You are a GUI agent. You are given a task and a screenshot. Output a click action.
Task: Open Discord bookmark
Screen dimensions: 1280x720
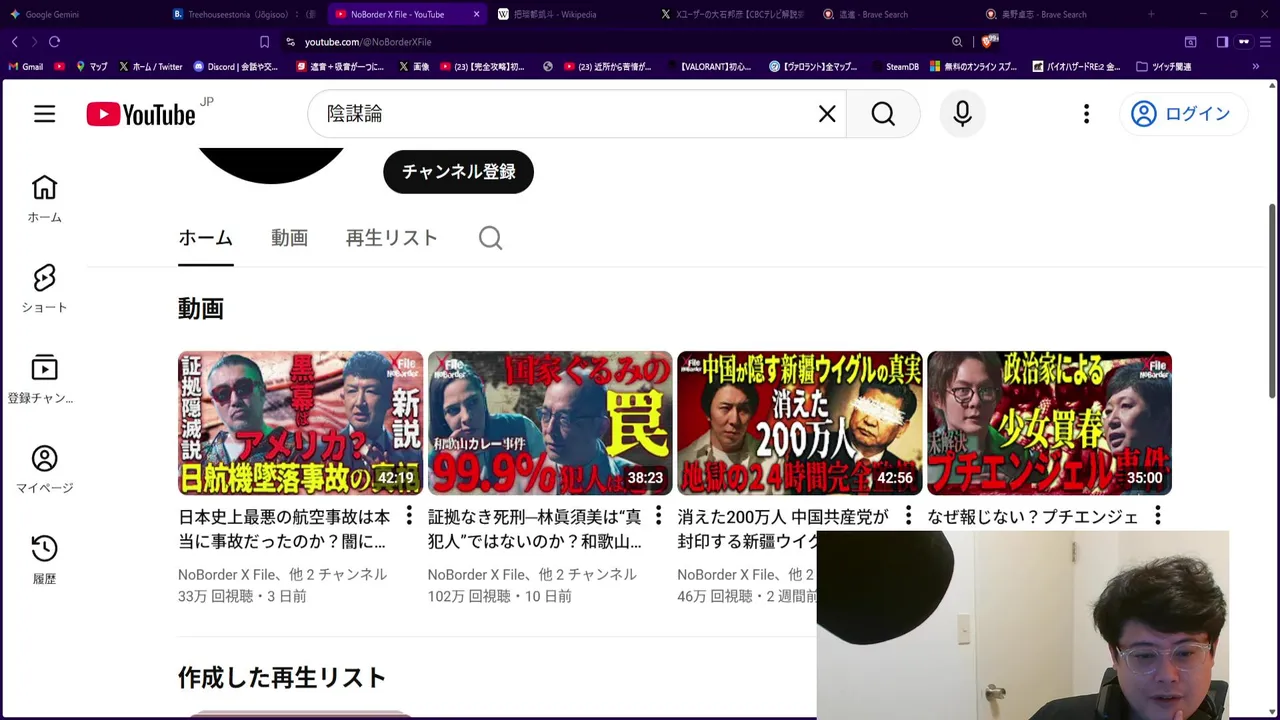point(236,66)
